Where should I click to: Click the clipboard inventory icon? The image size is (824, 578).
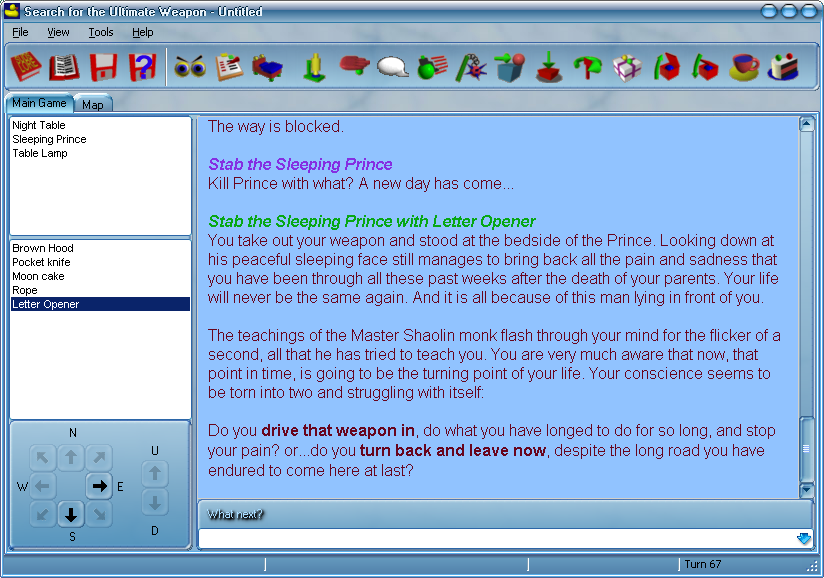coord(229,67)
